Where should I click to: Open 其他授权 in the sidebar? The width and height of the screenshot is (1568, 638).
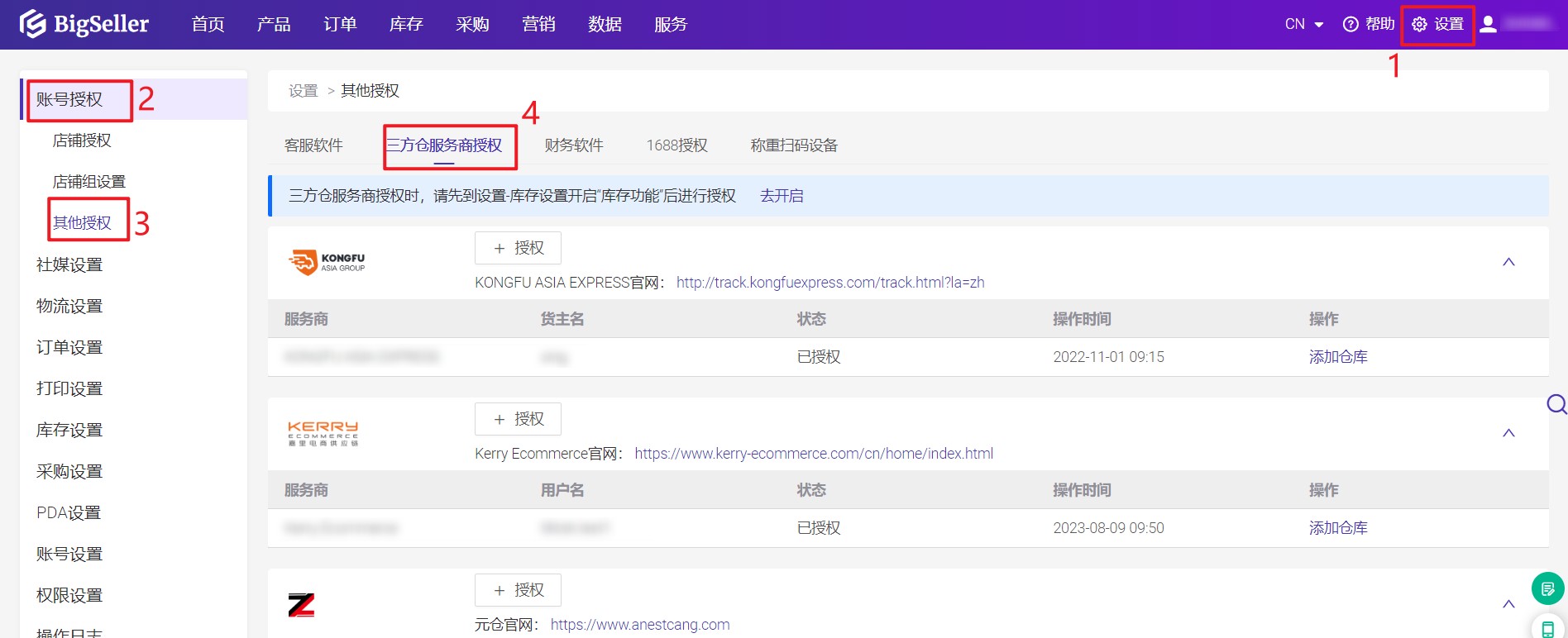[x=82, y=223]
